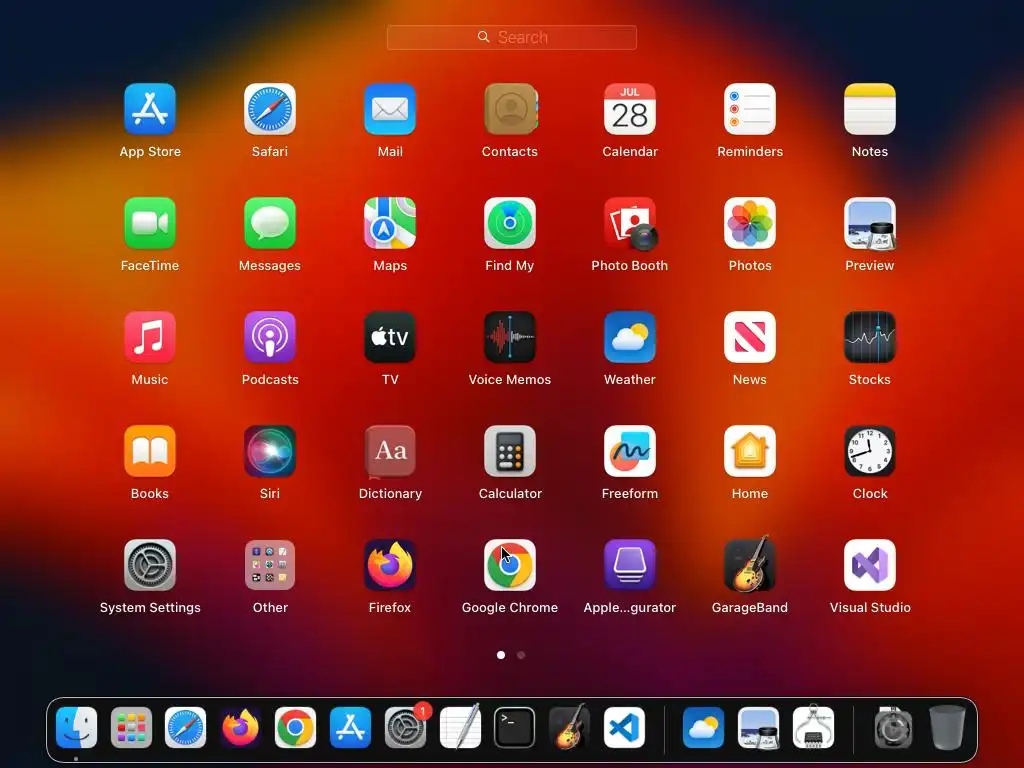Open System Settings with badge in the Dock
The height and width of the screenshot is (768, 1024).
(x=406, y=728)
